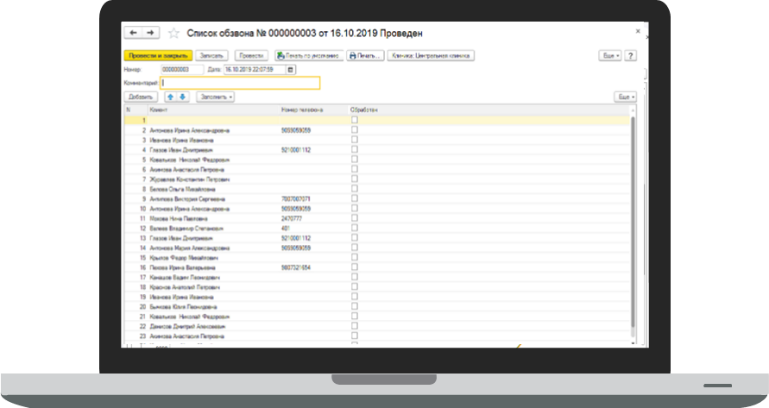Click the forward navigation arrow
Screen dimensions: 769x408
tap(151, 33)
